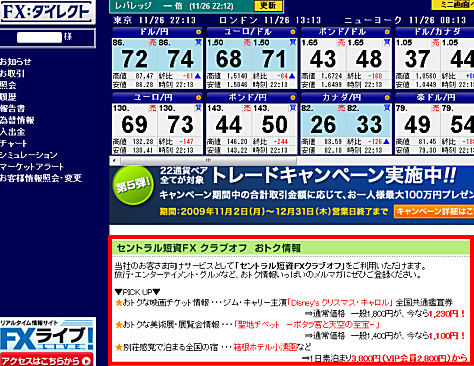Open the 箱根ホテル小涌園 link
474x366 pixels.
(265, 347)
